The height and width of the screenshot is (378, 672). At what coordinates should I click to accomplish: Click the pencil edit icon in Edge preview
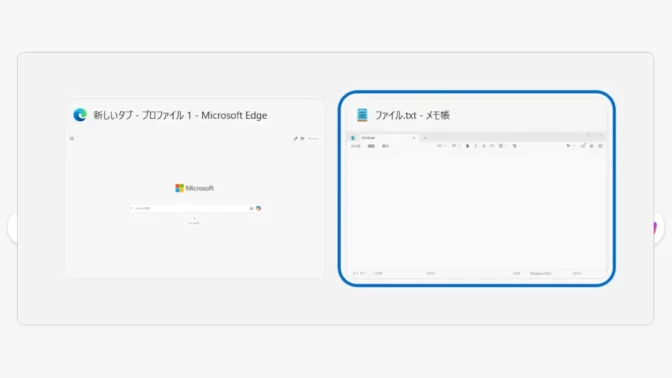point(295,138)
